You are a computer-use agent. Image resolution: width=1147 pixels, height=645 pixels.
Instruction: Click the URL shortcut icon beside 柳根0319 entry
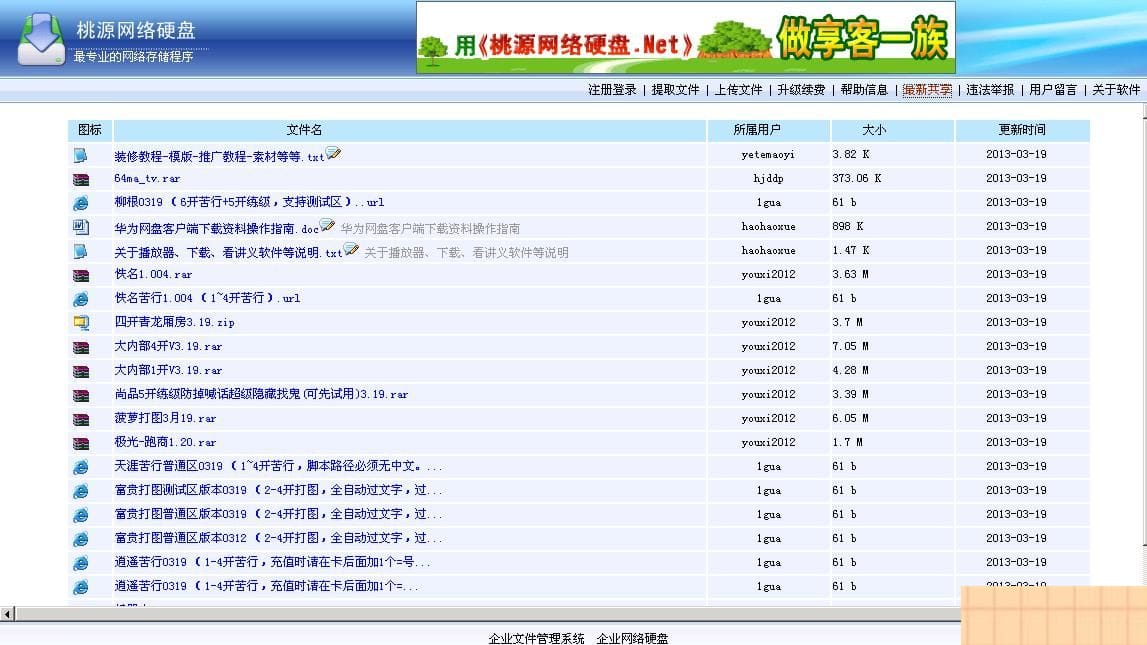click(x=81, y=202)
